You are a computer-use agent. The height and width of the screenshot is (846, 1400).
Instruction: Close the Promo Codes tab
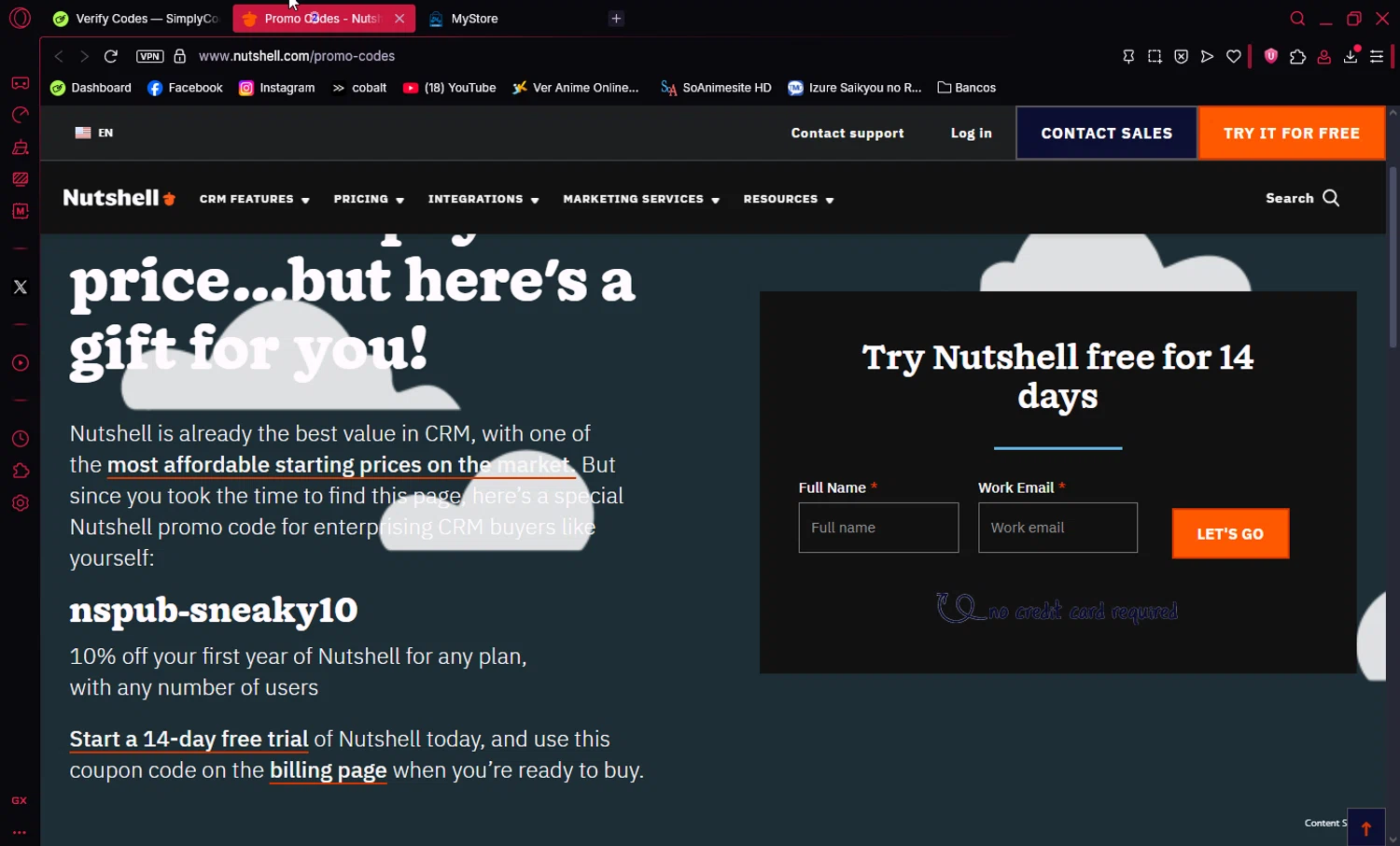click(x=399, y=19)
